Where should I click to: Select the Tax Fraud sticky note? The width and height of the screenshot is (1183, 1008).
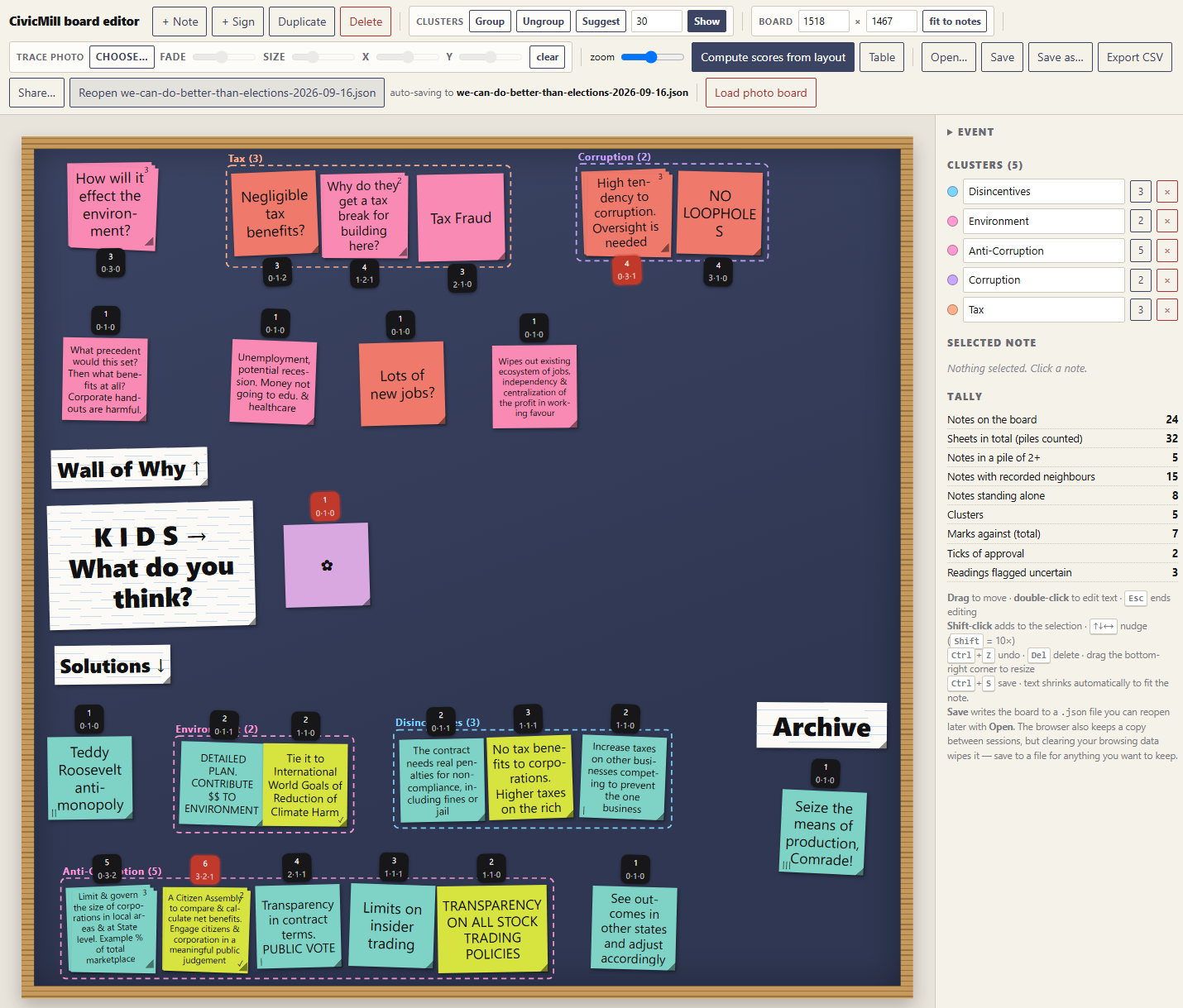point(461,217)
